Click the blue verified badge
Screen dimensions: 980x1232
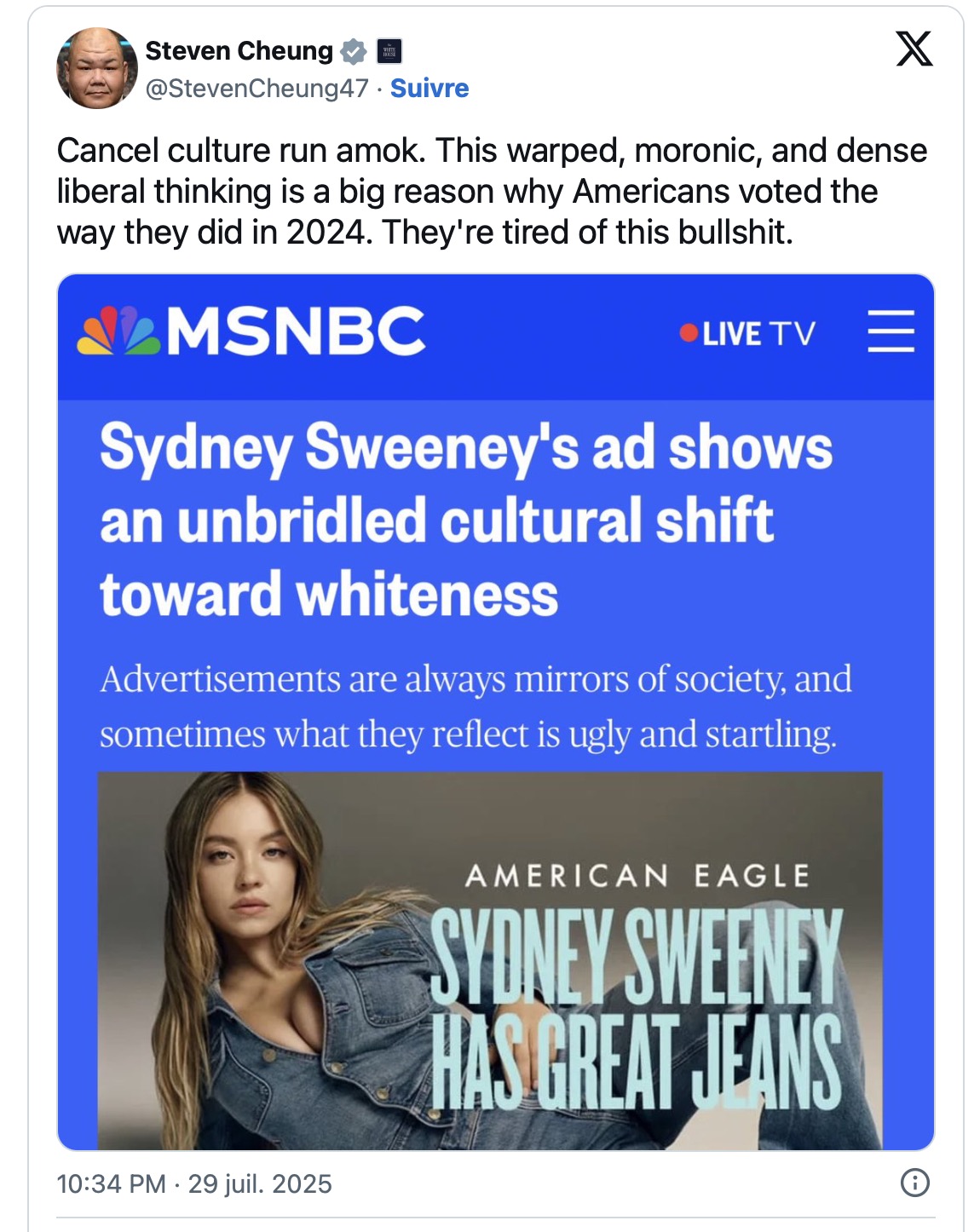353,52
